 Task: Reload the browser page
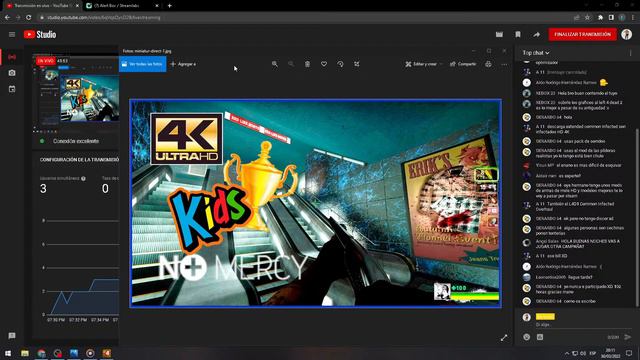29,18
